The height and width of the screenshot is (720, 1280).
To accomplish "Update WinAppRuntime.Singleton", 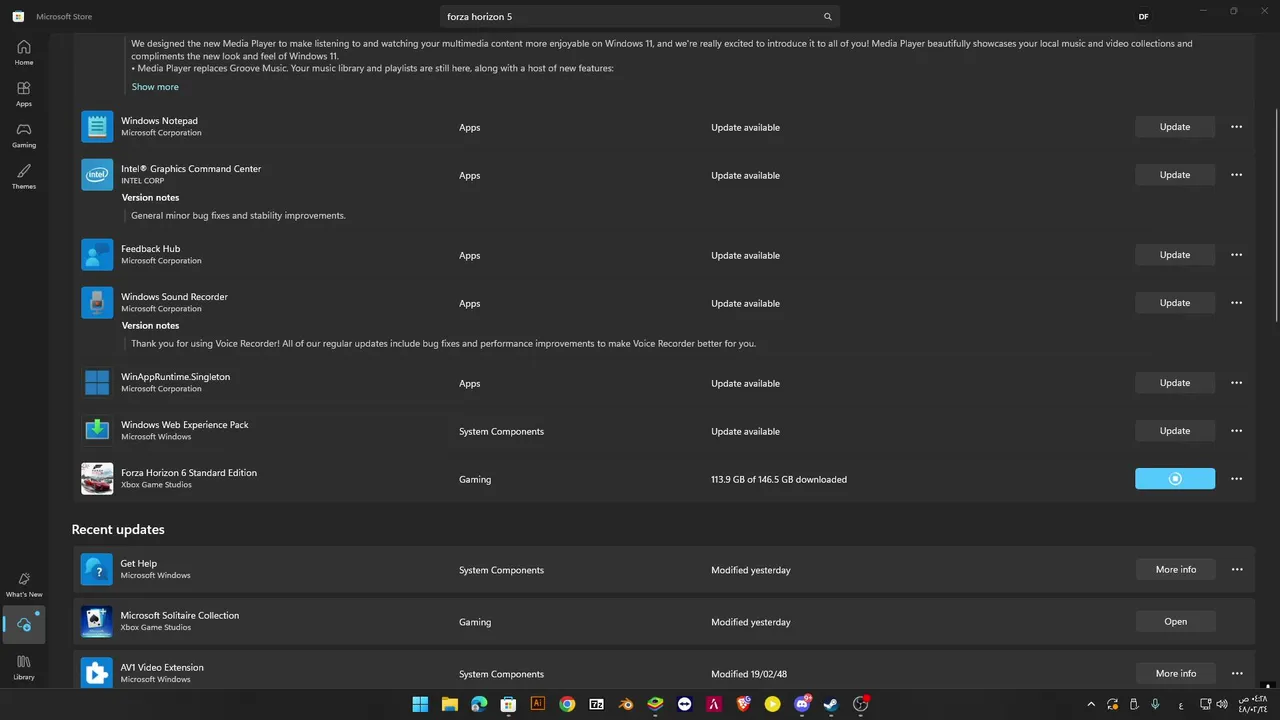I will click(1175, 383).
